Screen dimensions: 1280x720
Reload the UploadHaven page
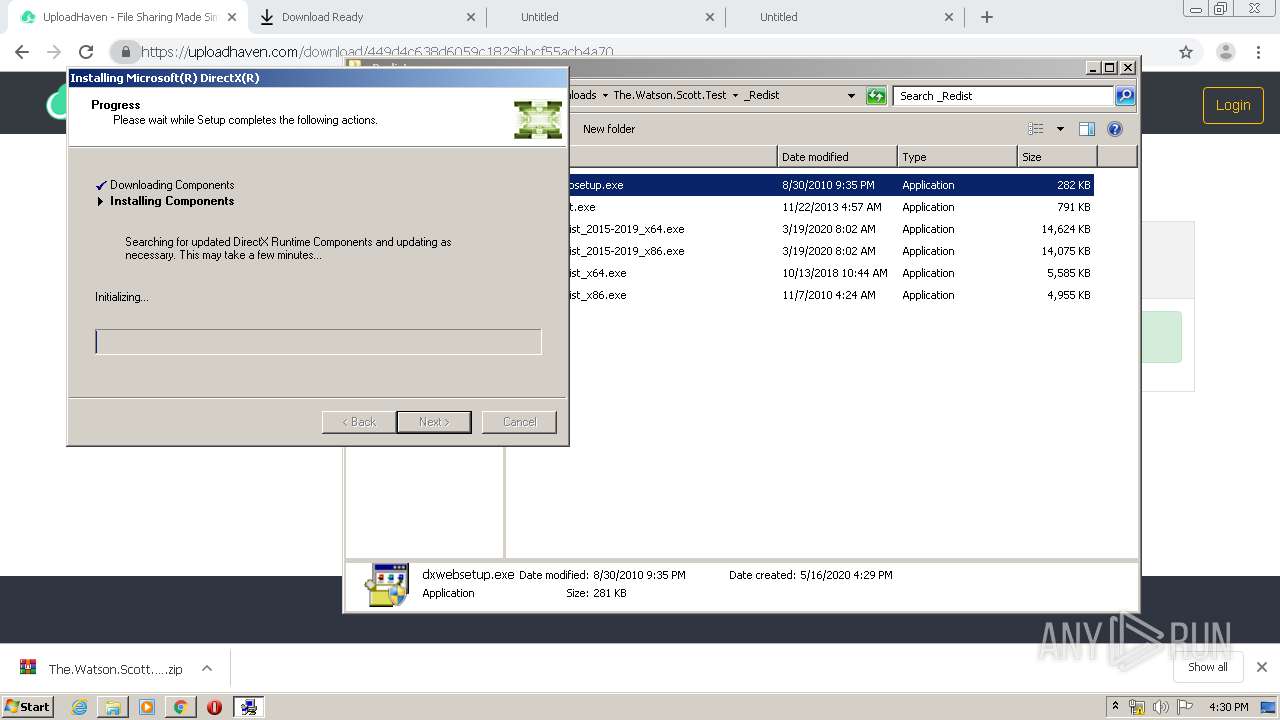tap(86, 52)
